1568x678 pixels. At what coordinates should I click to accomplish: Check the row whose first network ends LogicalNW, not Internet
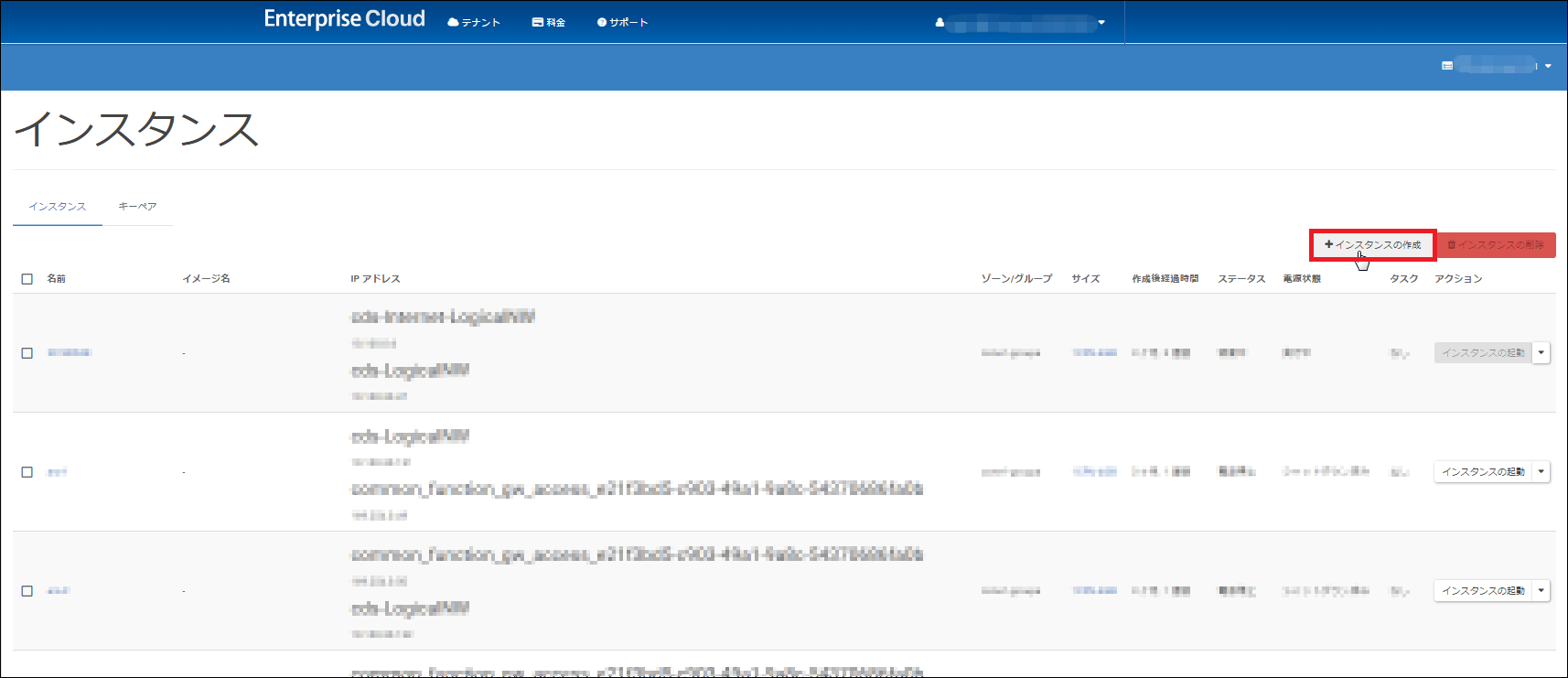(27, 472)
